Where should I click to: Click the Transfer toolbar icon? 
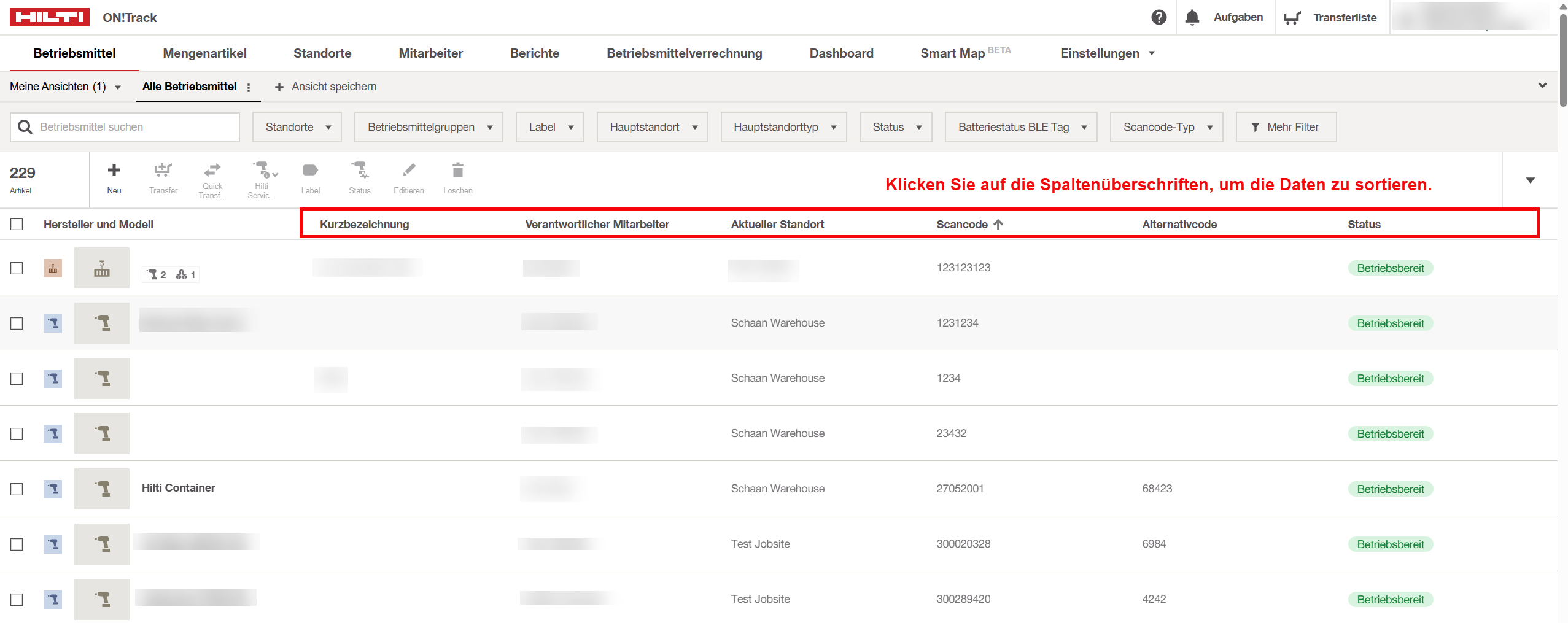tap(163, 171)
